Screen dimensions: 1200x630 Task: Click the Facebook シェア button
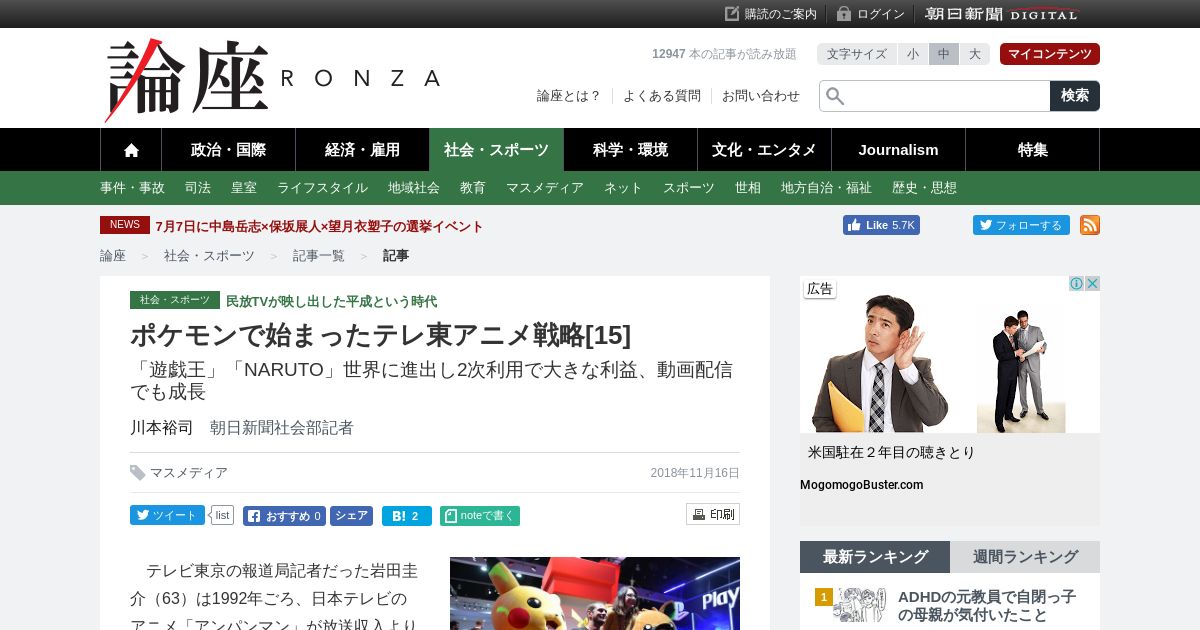[x=351, y=516]
